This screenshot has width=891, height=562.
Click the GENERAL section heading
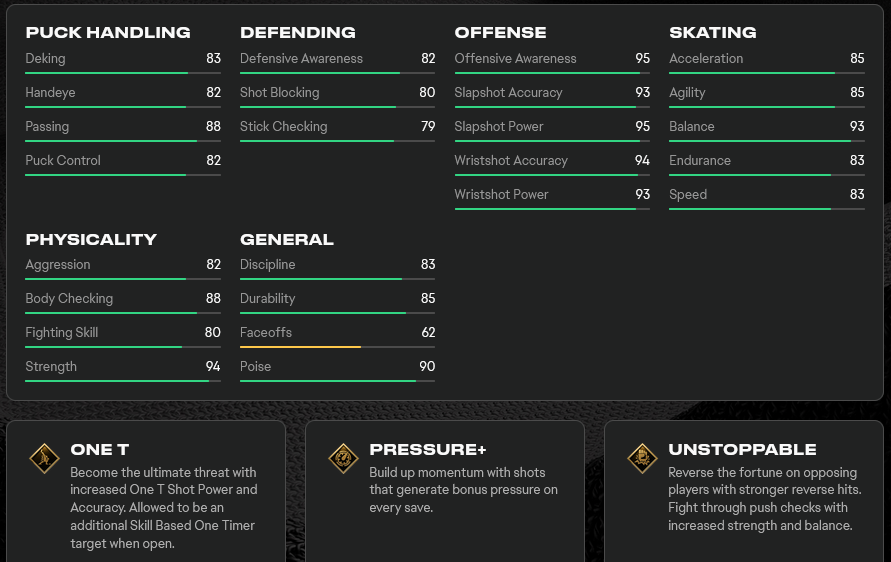coord(287,239)
